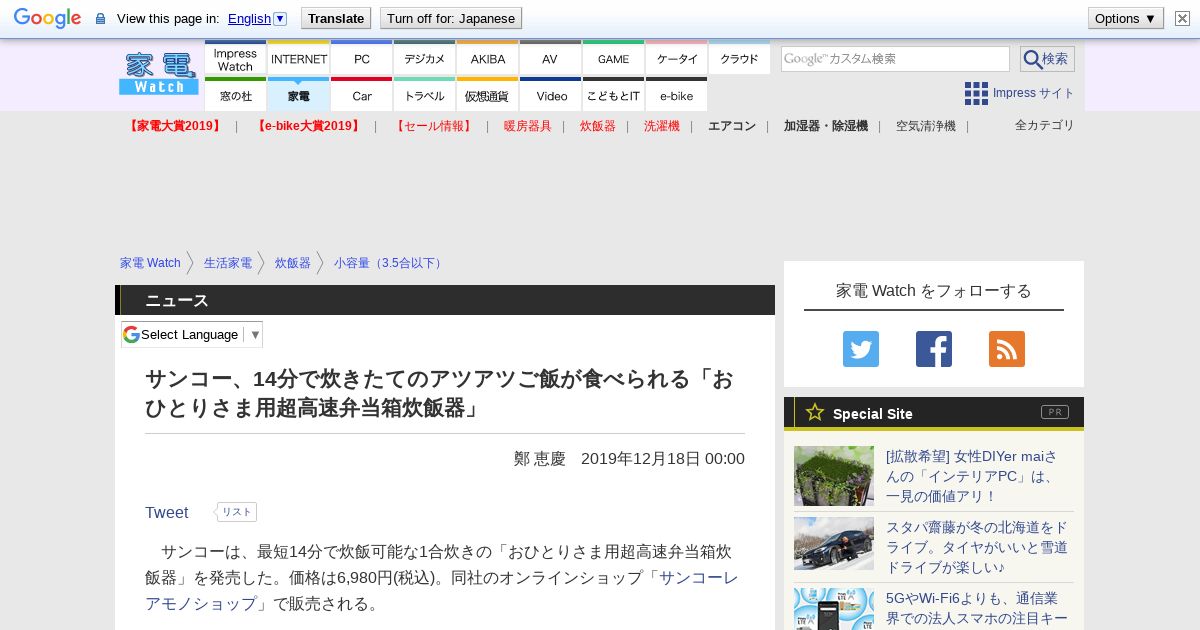The height and width of the screenshot is (630, 1200).
Task: Open the 5GやWi-Fi6 article link
Action: coord(977,609)
